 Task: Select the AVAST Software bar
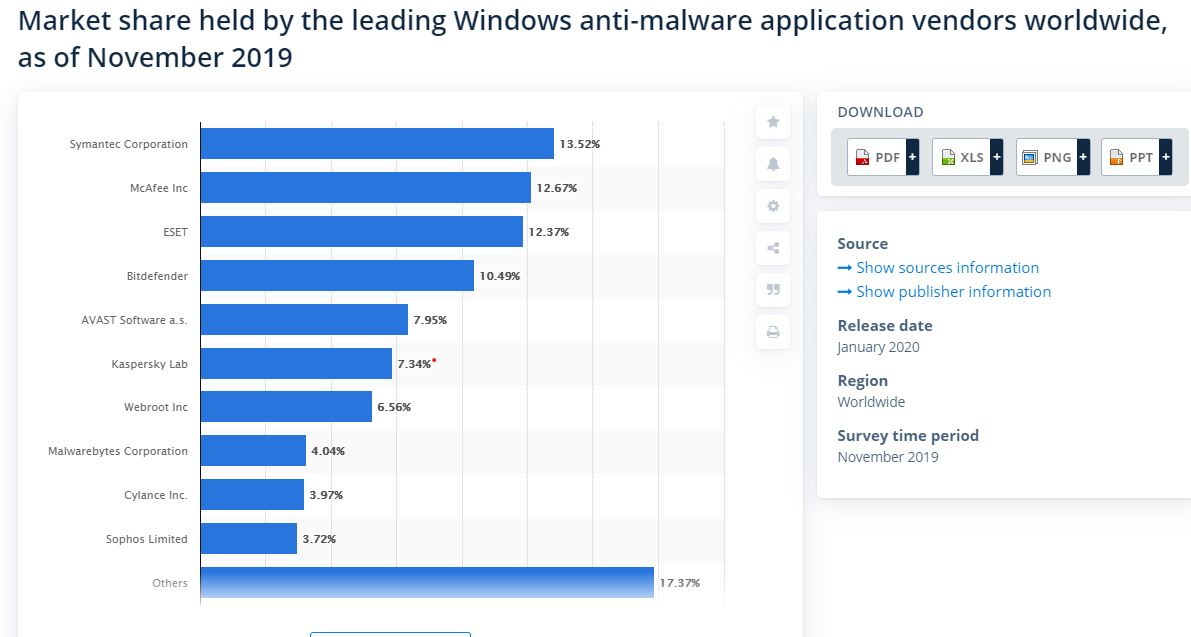click(x=305, y=320)
